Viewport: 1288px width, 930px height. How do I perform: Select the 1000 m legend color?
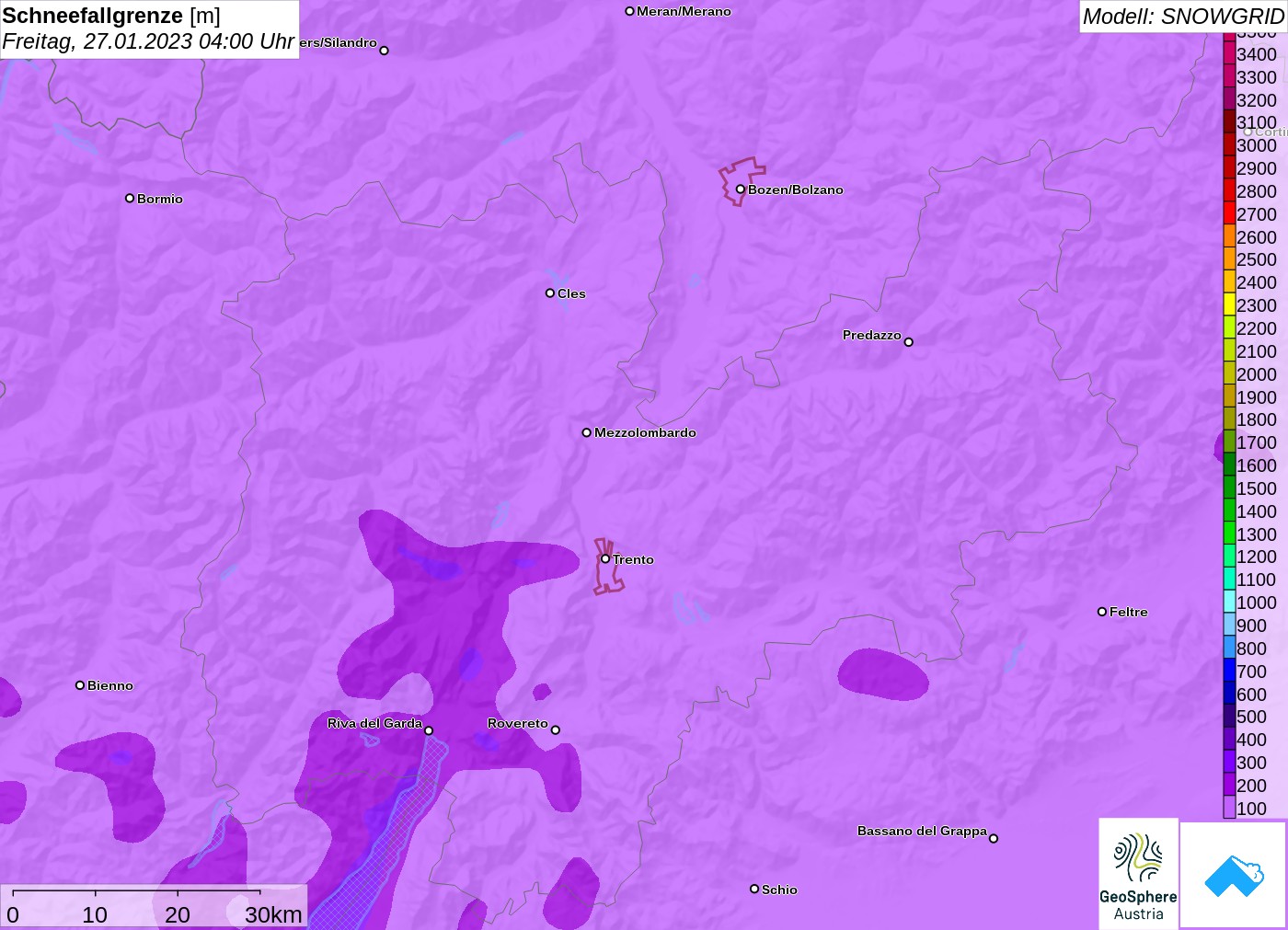1229,602
